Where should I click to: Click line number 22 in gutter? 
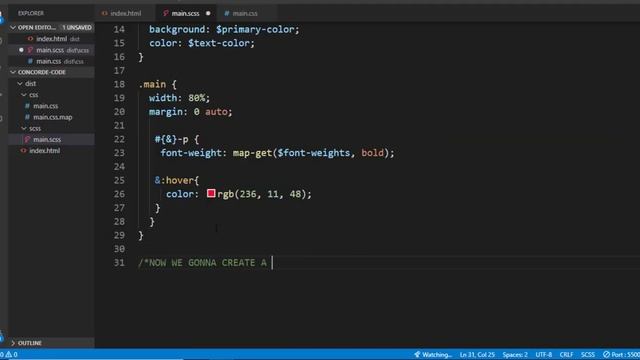(119, 139)
